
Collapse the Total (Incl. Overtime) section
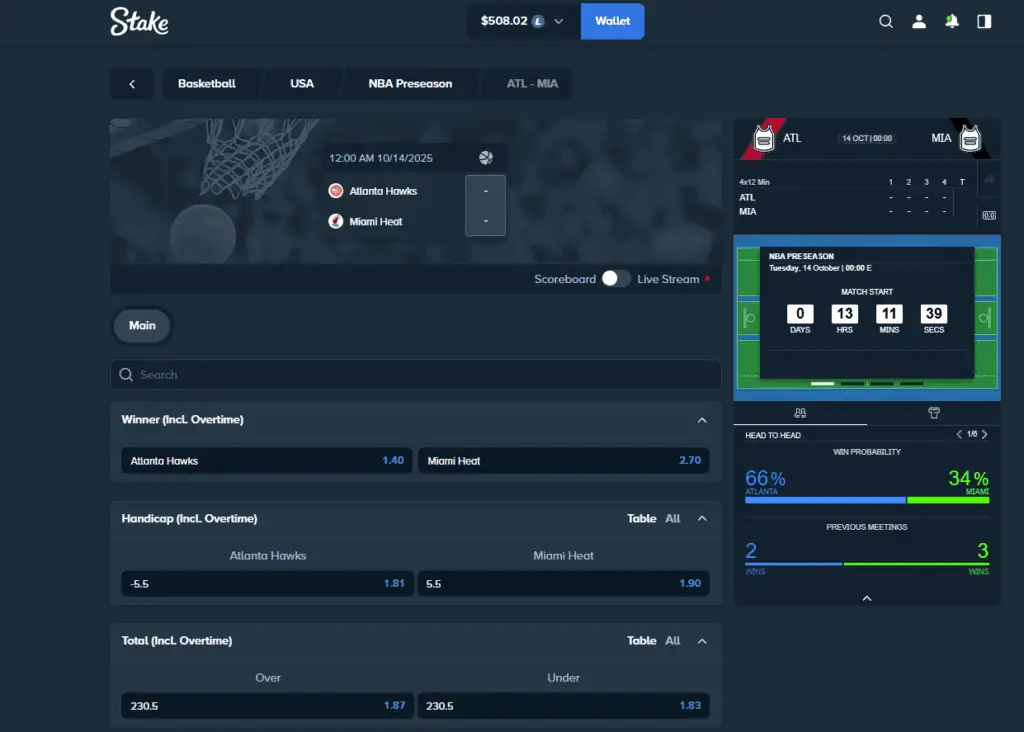(x=702, y=641)
